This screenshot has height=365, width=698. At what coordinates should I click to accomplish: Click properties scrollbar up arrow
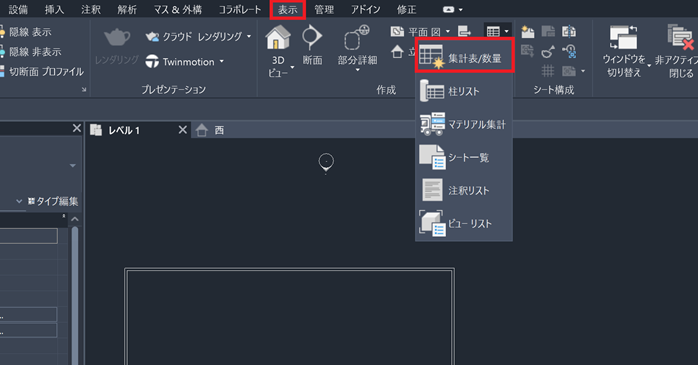point(75,219)
